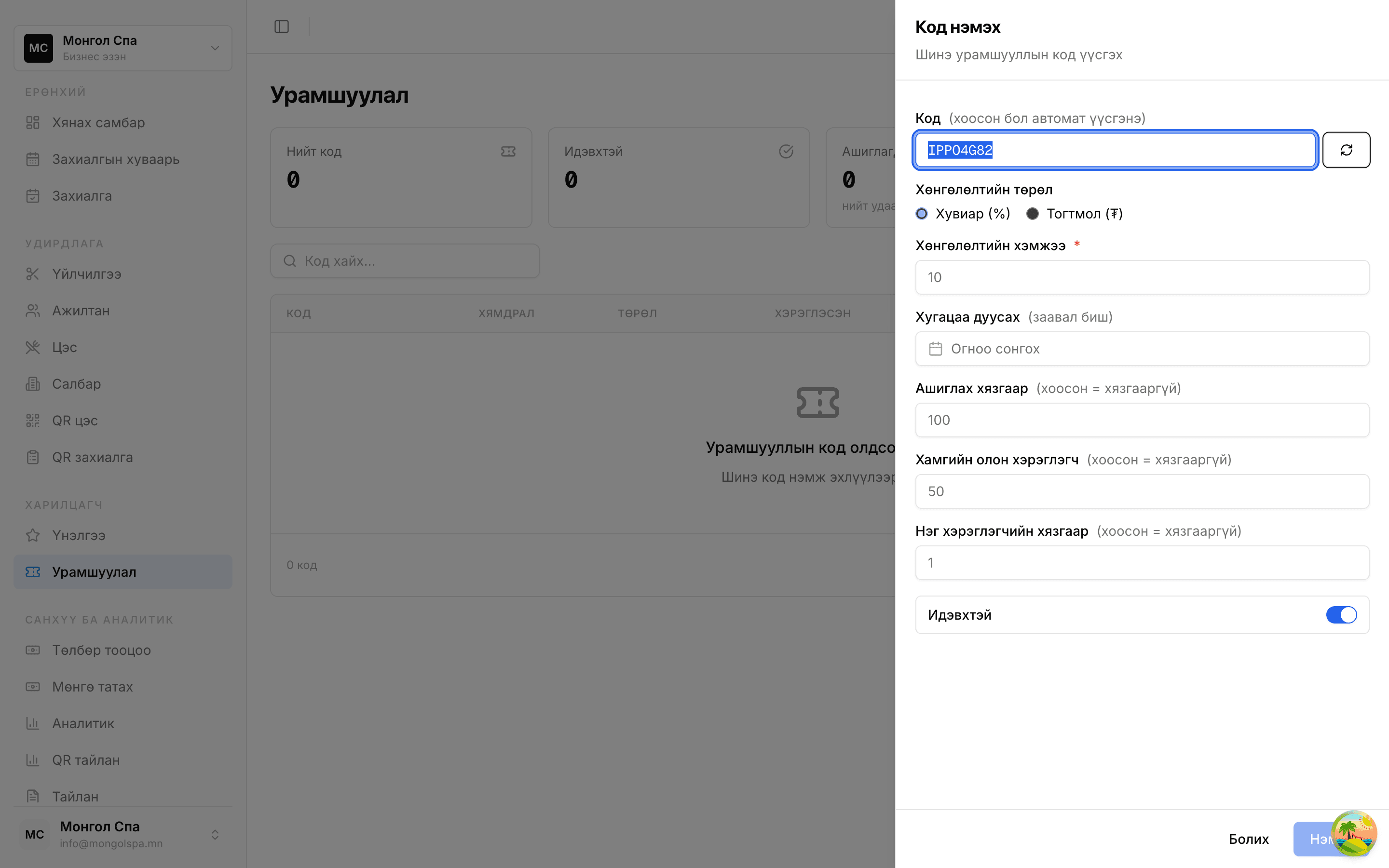The width and height of the screenshot is (1389, 868).
Task: Click the Код нэмэх panel title
Action: (957, 27)
